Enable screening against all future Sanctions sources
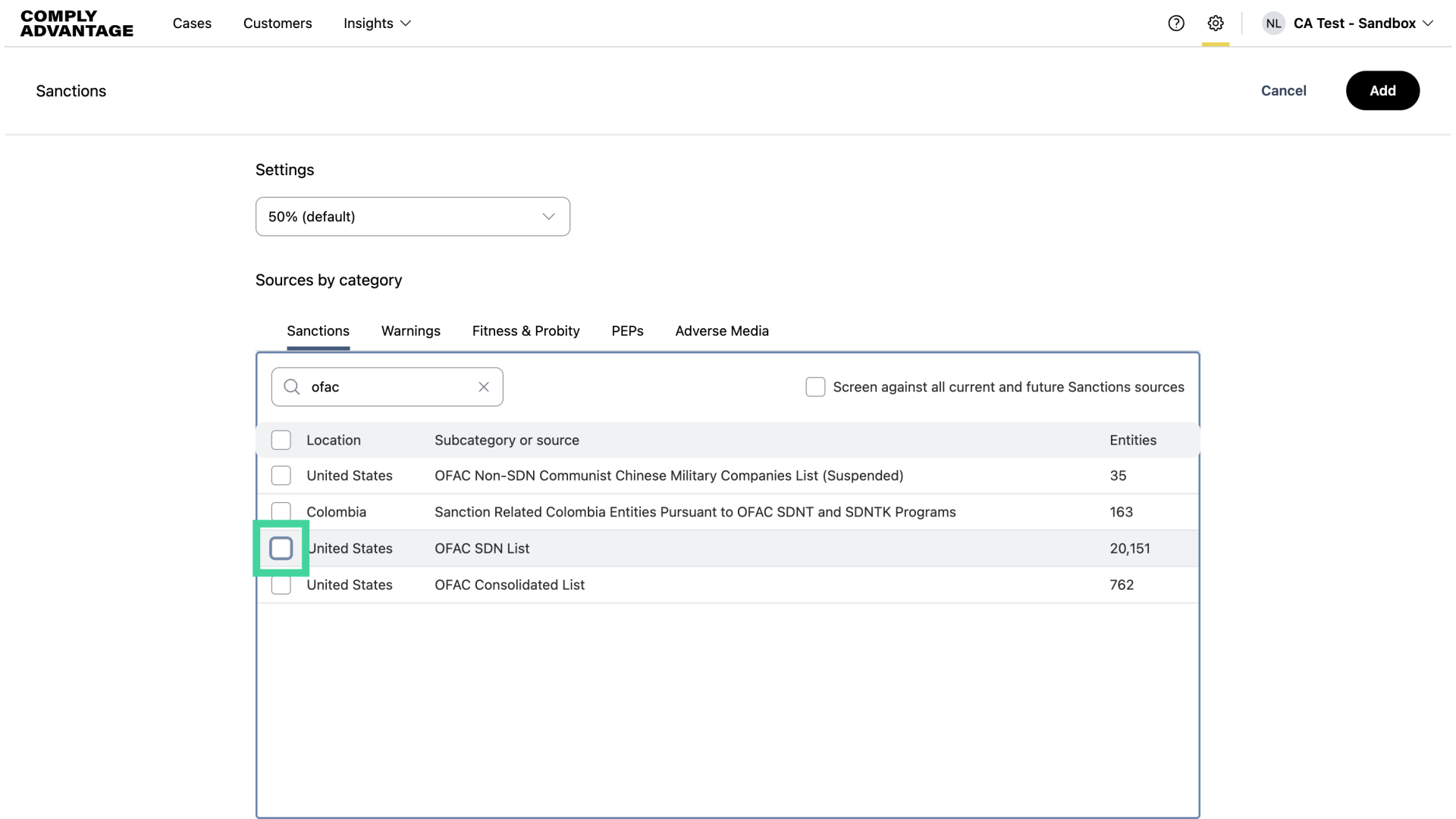This screenshot has height=819, width=1456. click(x=815, y=387)
